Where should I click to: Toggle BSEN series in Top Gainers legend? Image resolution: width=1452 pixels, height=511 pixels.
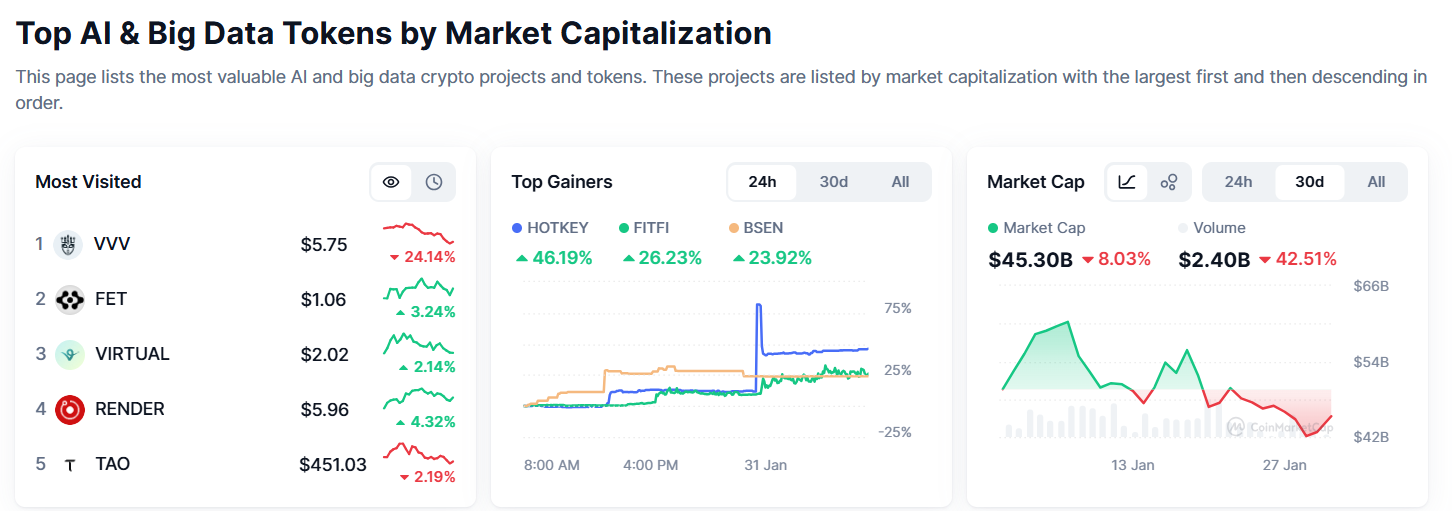tap(762, 228)
